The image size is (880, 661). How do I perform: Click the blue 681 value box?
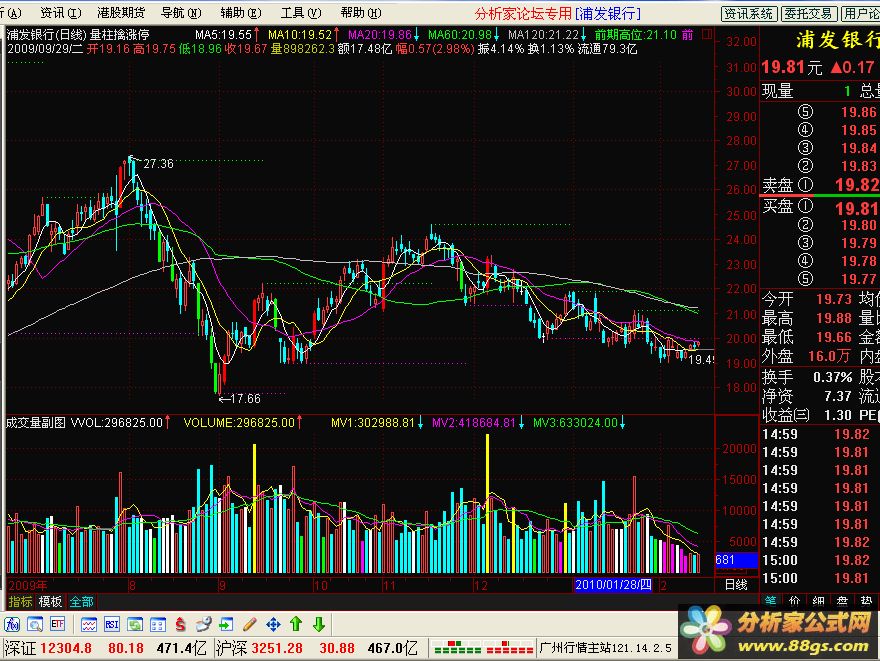[x=736, y=559]
